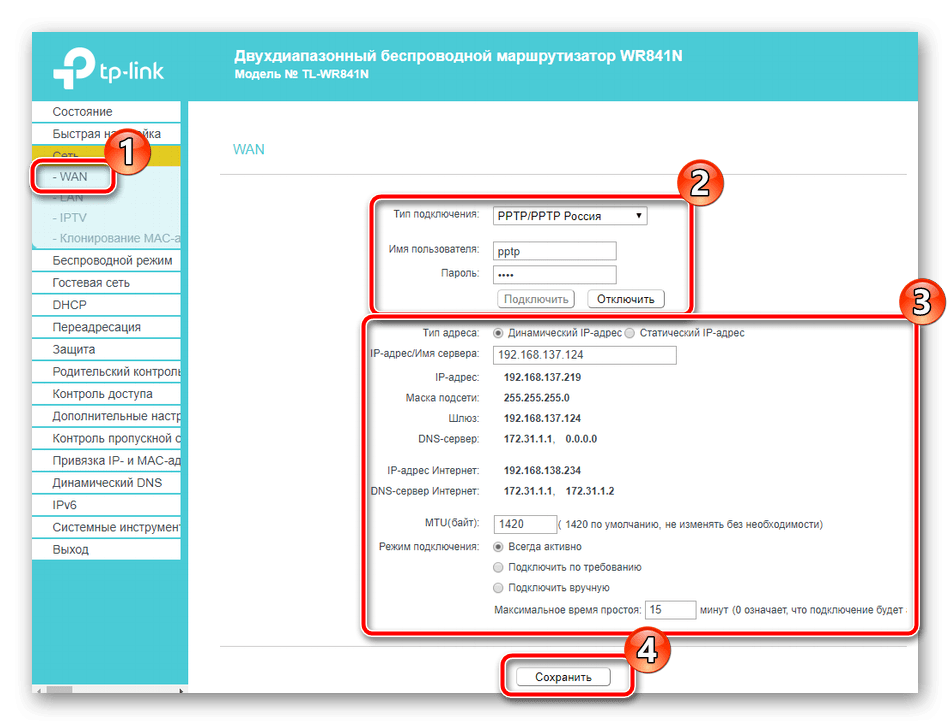
Task: Choose the Всегда активно connection mode
Action: click(499, 547)
